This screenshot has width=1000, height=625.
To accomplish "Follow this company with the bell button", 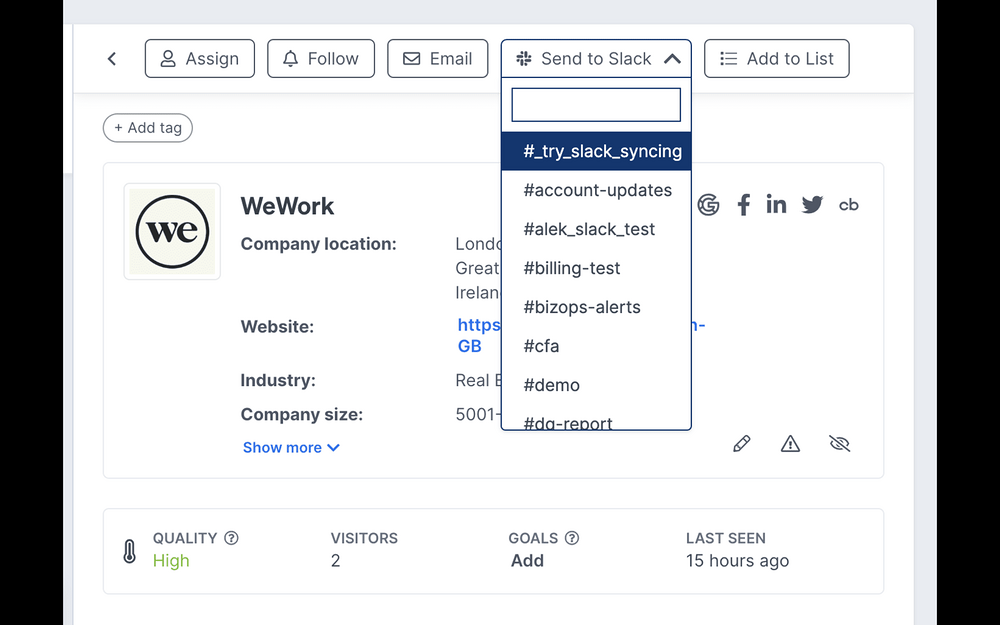I will 321,59.
